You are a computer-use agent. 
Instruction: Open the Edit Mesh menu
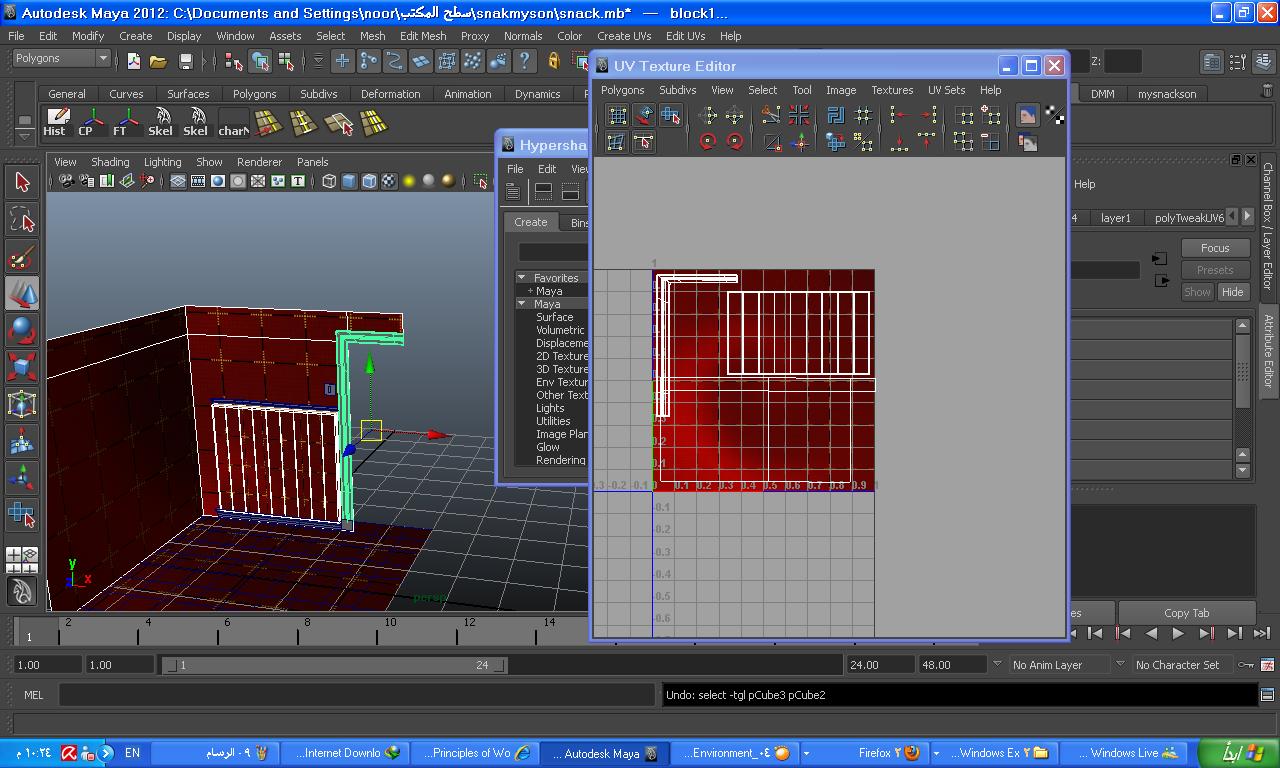423,36
